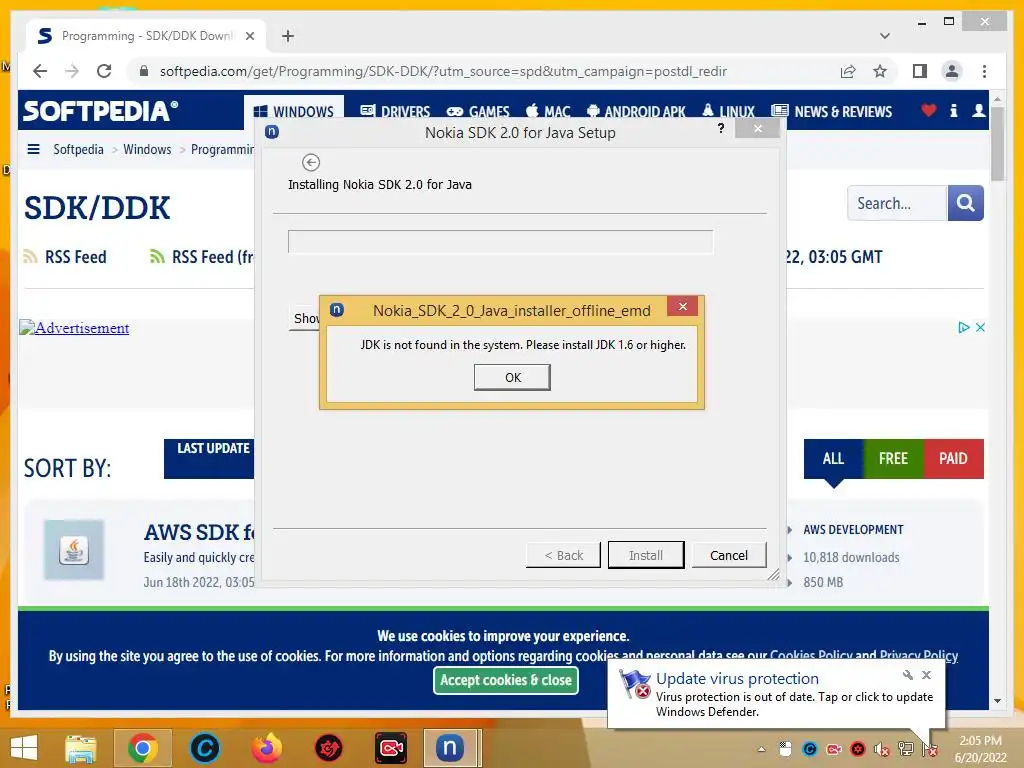Image resolution: width=1024 pixels, height=768 pixels.
Task: Click the orange RSS feed icon
Action: pyautogui.click(x=30, y=257)
